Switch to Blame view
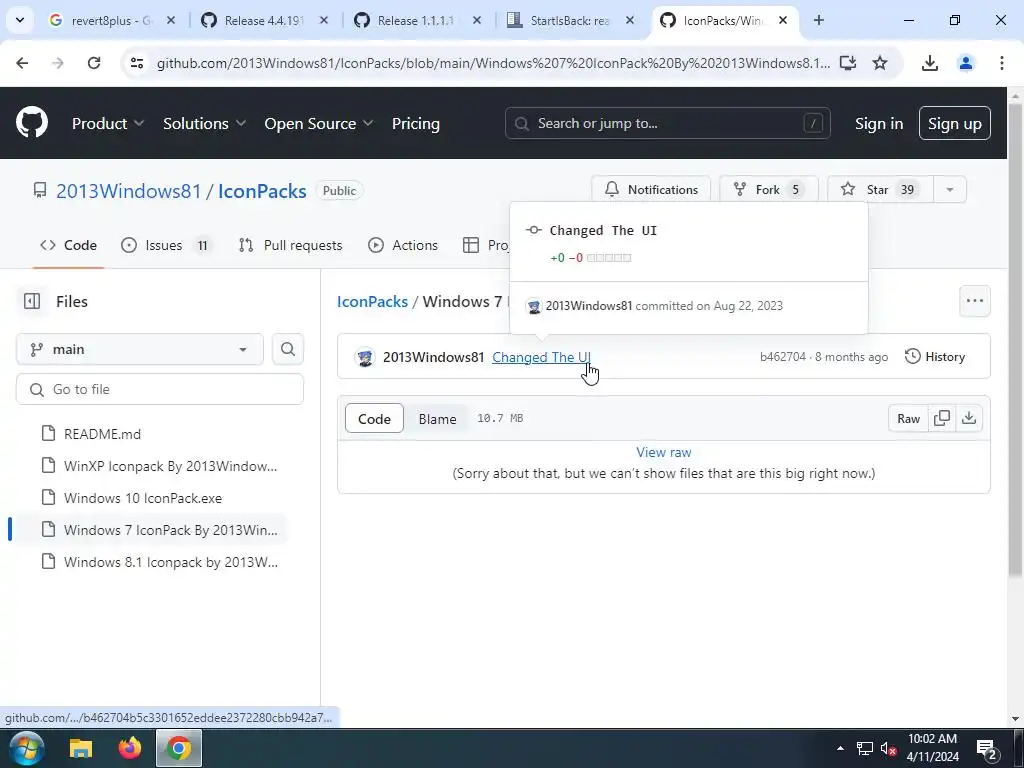The height and width of the screenshot is (768, 1024). pos(437,419)
